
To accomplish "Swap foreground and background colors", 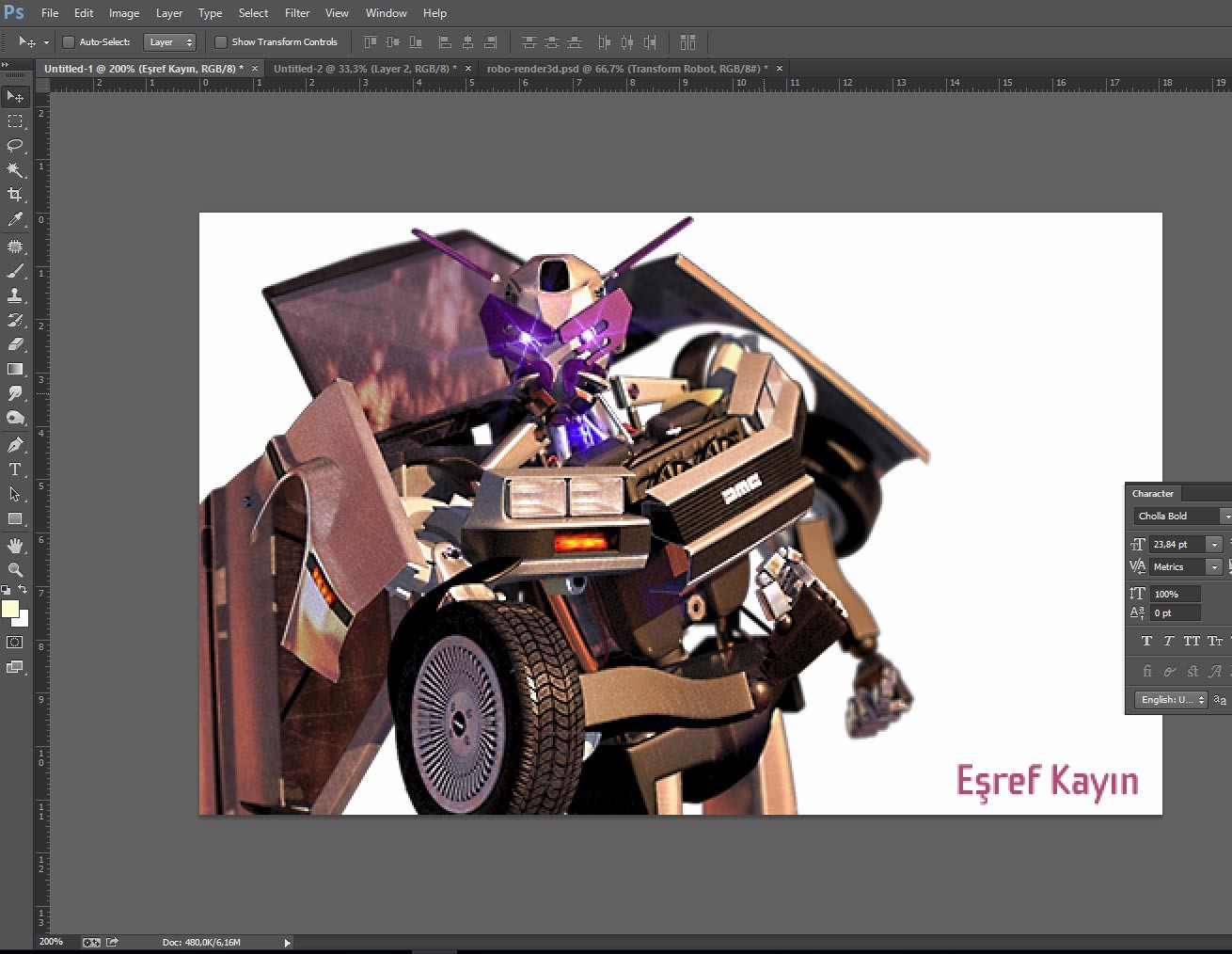I will coord(23,590).
